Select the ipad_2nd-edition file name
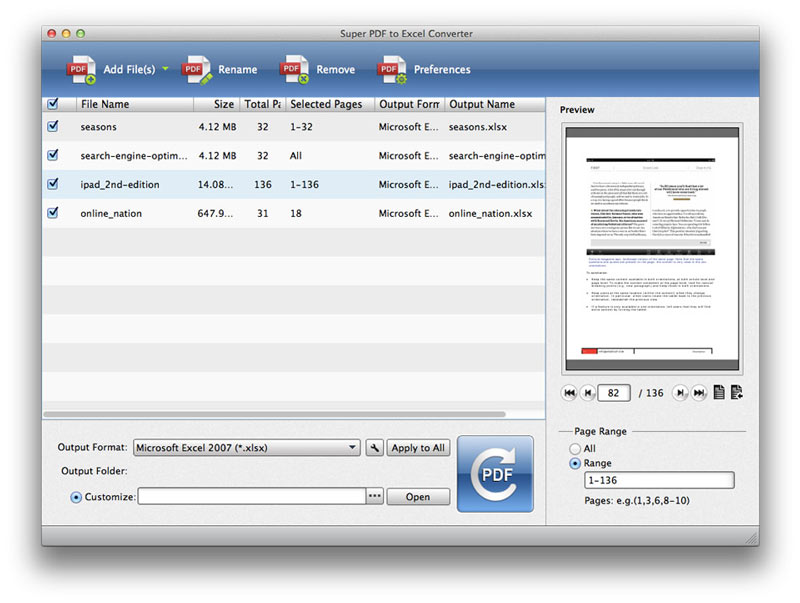The image size is (800, 603). (120, 185)
